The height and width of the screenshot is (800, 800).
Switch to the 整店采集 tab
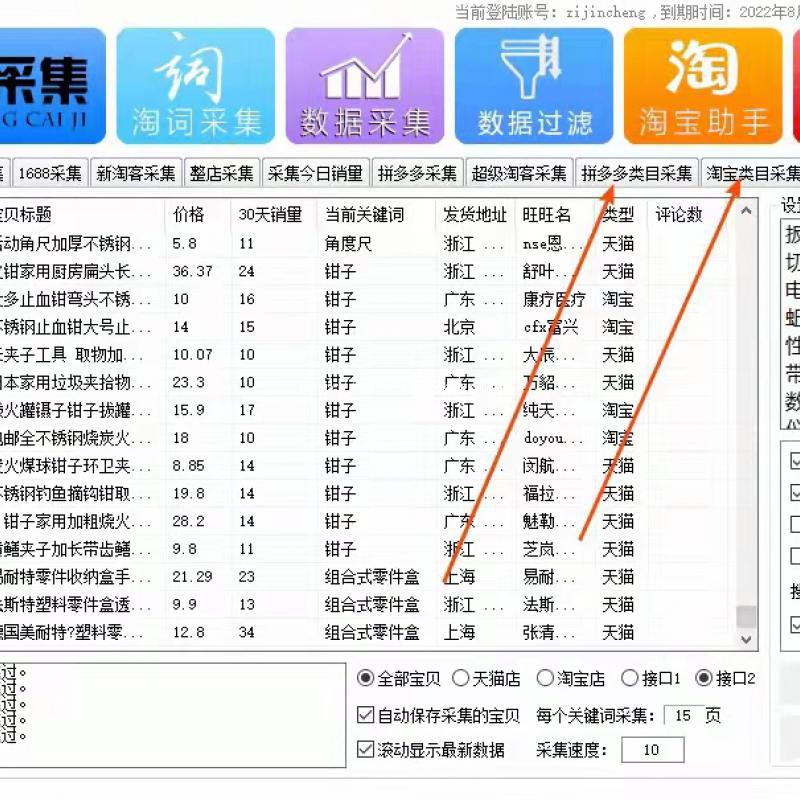point(221,173)
